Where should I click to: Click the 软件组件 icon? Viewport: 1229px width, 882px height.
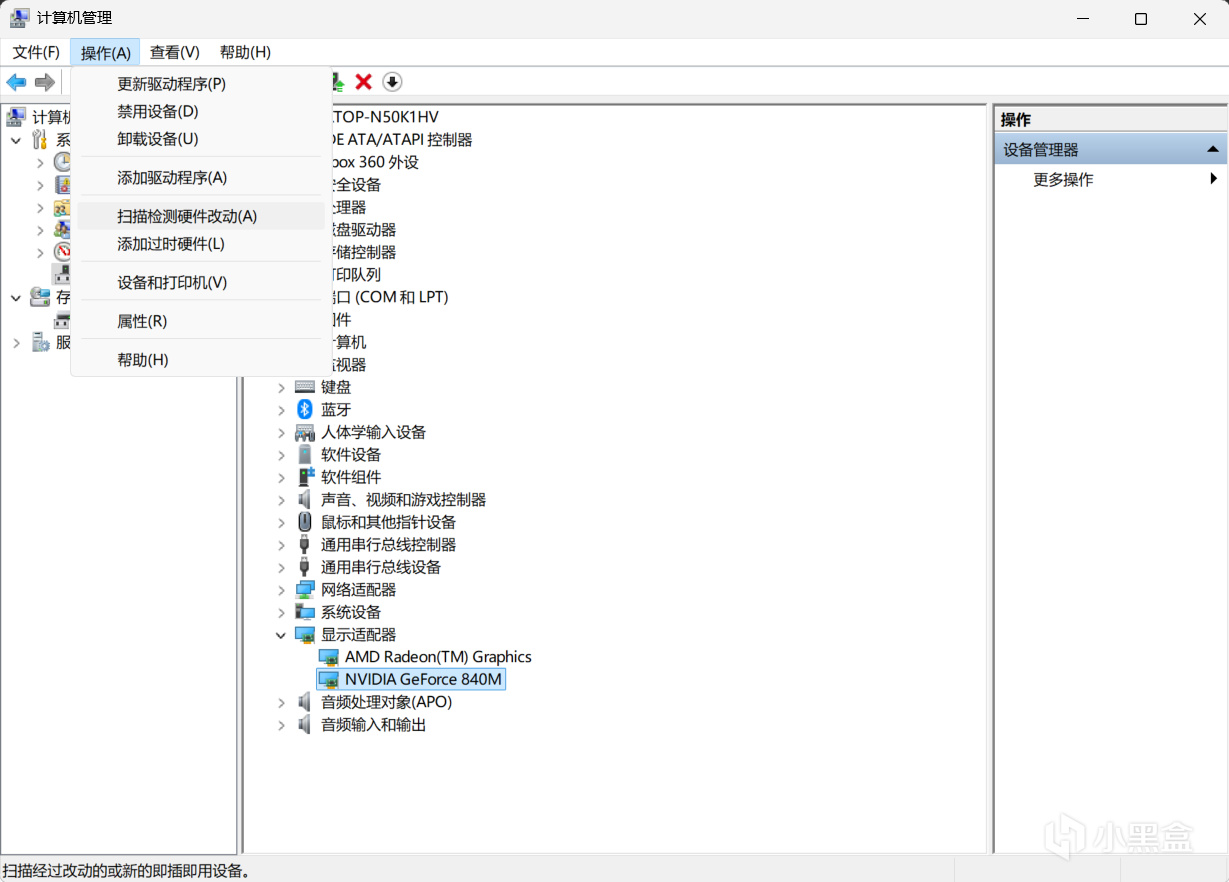[x=305, y=477]
